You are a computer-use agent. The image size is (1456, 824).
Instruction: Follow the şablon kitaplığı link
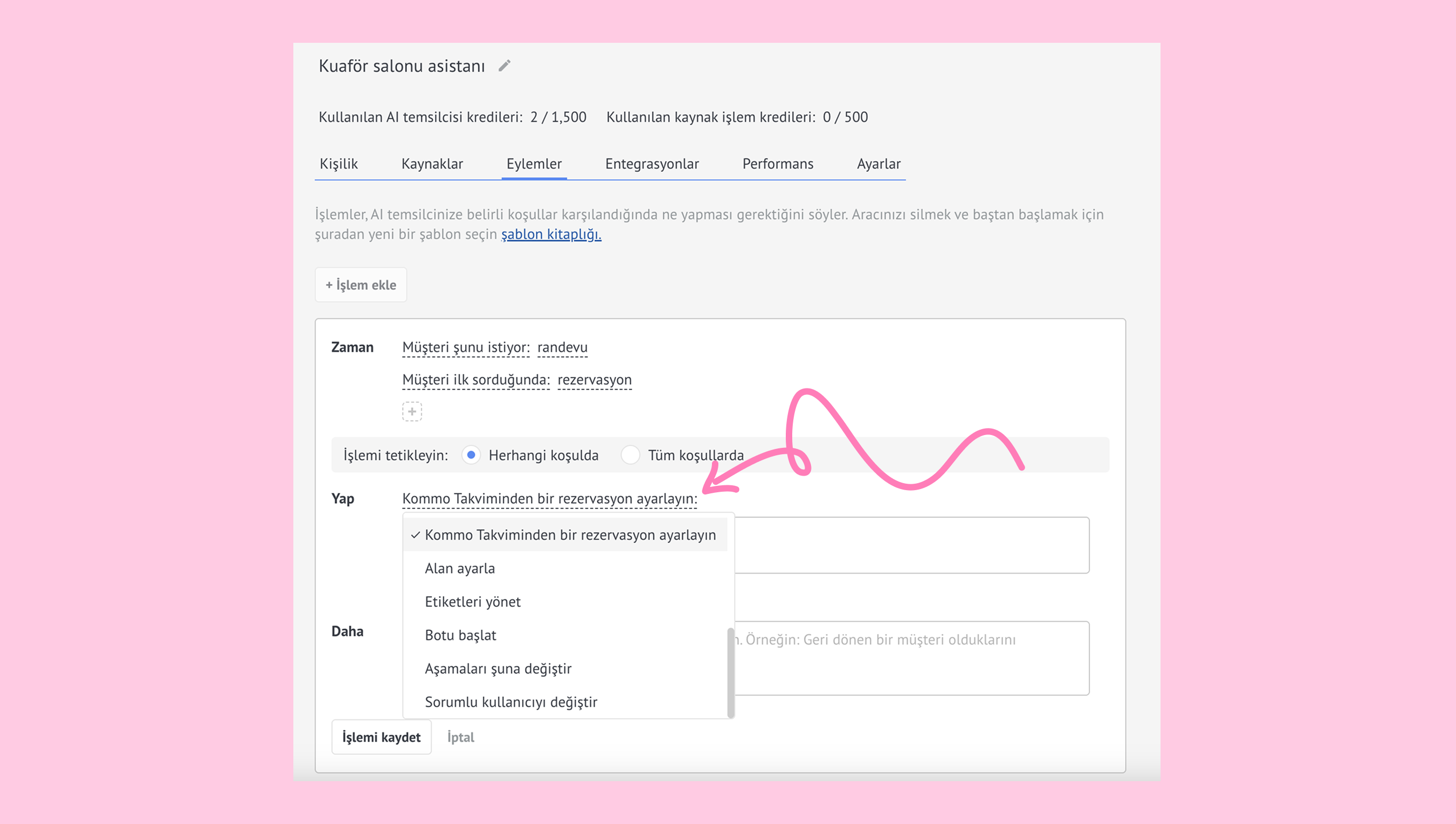[551, 234]
